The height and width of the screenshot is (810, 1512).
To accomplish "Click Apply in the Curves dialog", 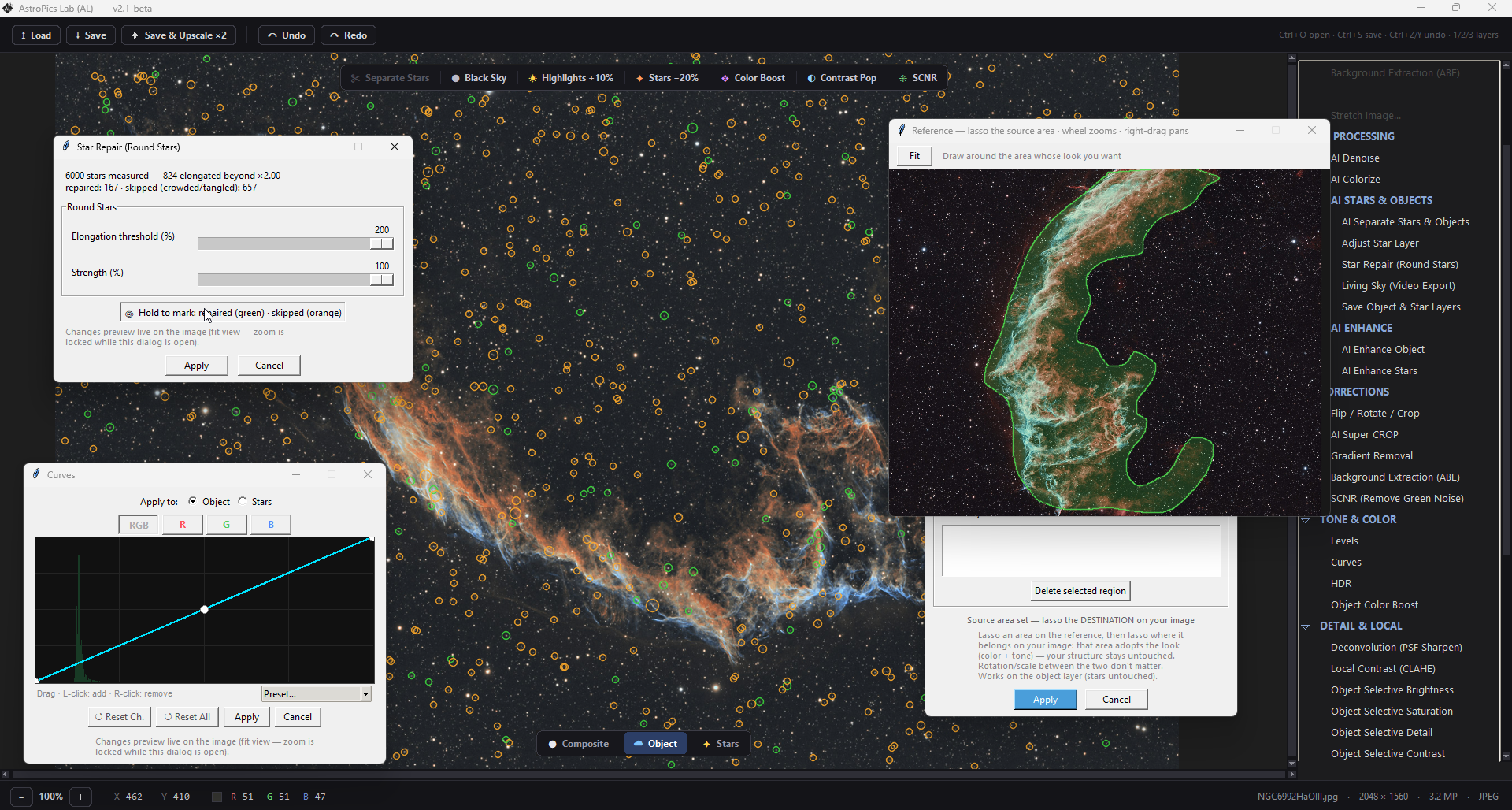I will tap(247, 717).
